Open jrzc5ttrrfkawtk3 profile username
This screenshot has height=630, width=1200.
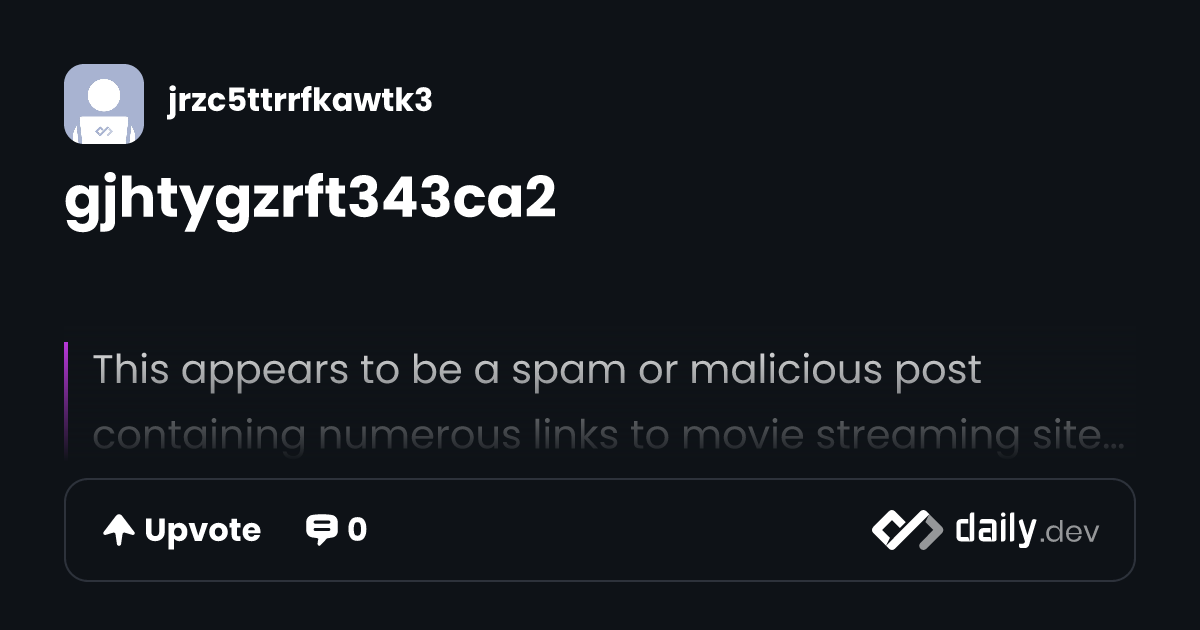coord(300,100)
